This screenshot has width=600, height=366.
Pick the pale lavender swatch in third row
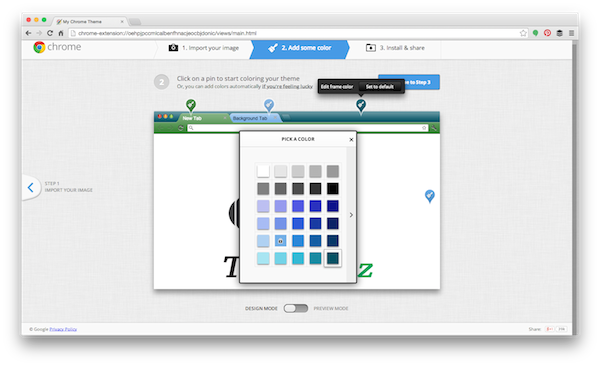[x=263, y=206]
